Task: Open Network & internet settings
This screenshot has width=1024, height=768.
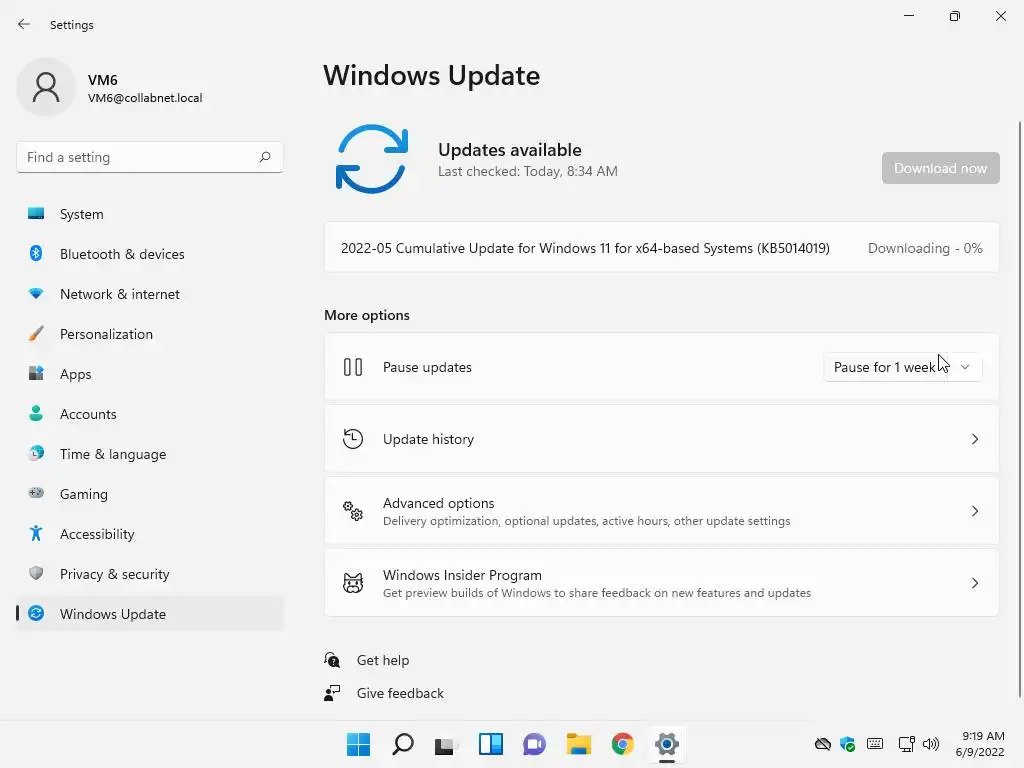Action: point(150,294)
